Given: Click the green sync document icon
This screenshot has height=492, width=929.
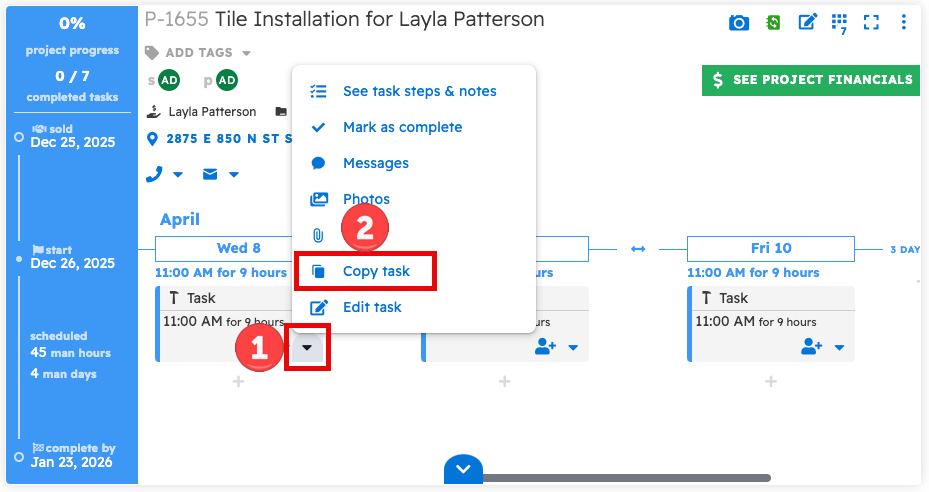Looking at the screenshot, I should (773, 22).
